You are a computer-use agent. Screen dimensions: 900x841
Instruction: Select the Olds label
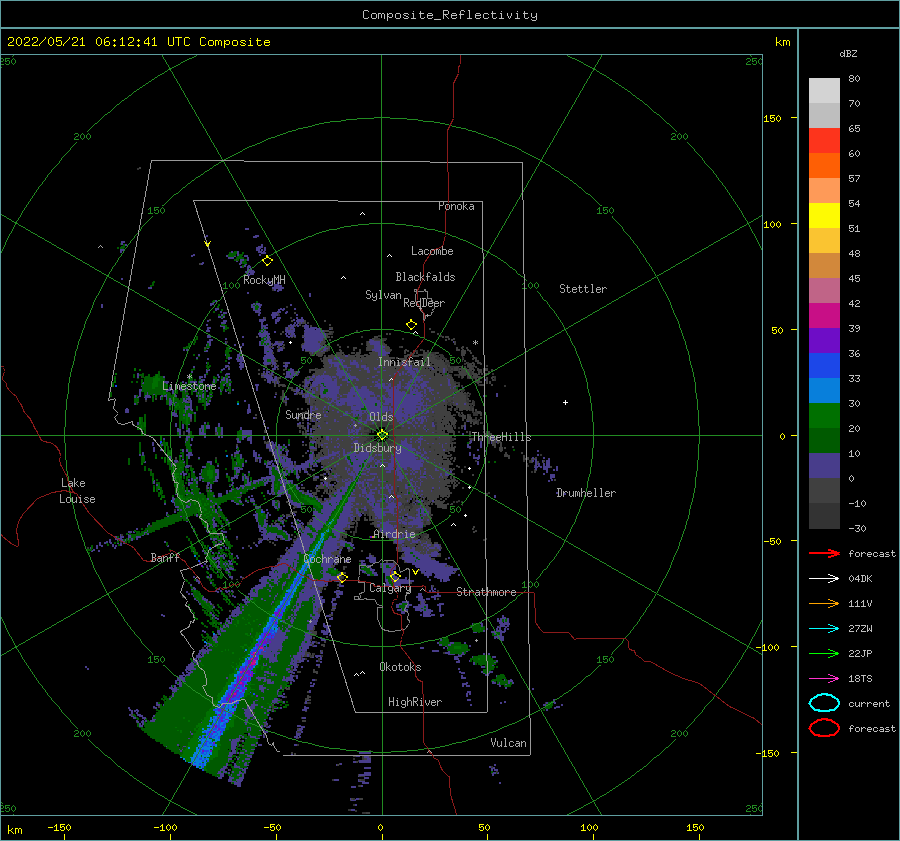(381, 417)
